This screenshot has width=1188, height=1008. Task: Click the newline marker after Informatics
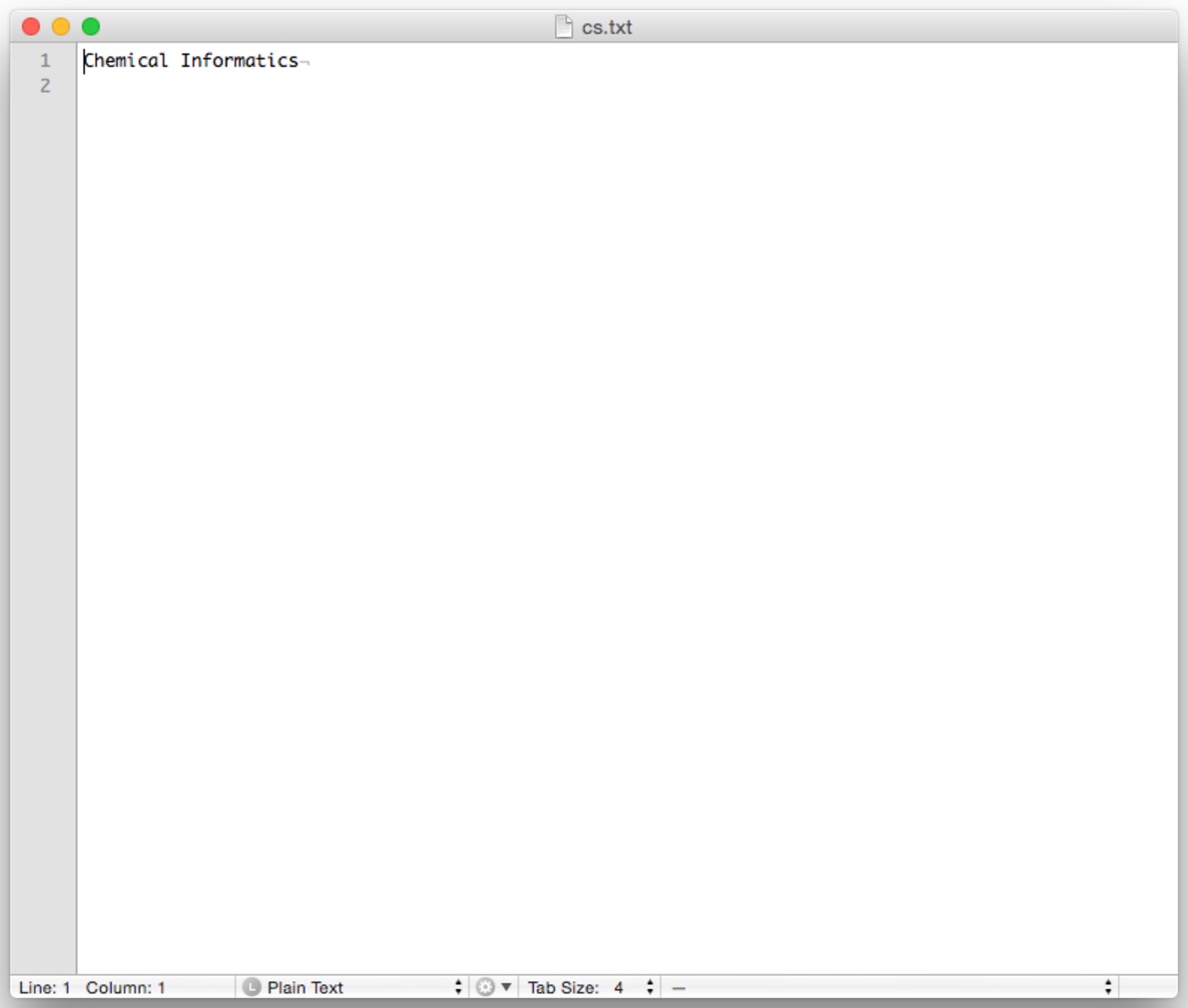tap(305, 63)
